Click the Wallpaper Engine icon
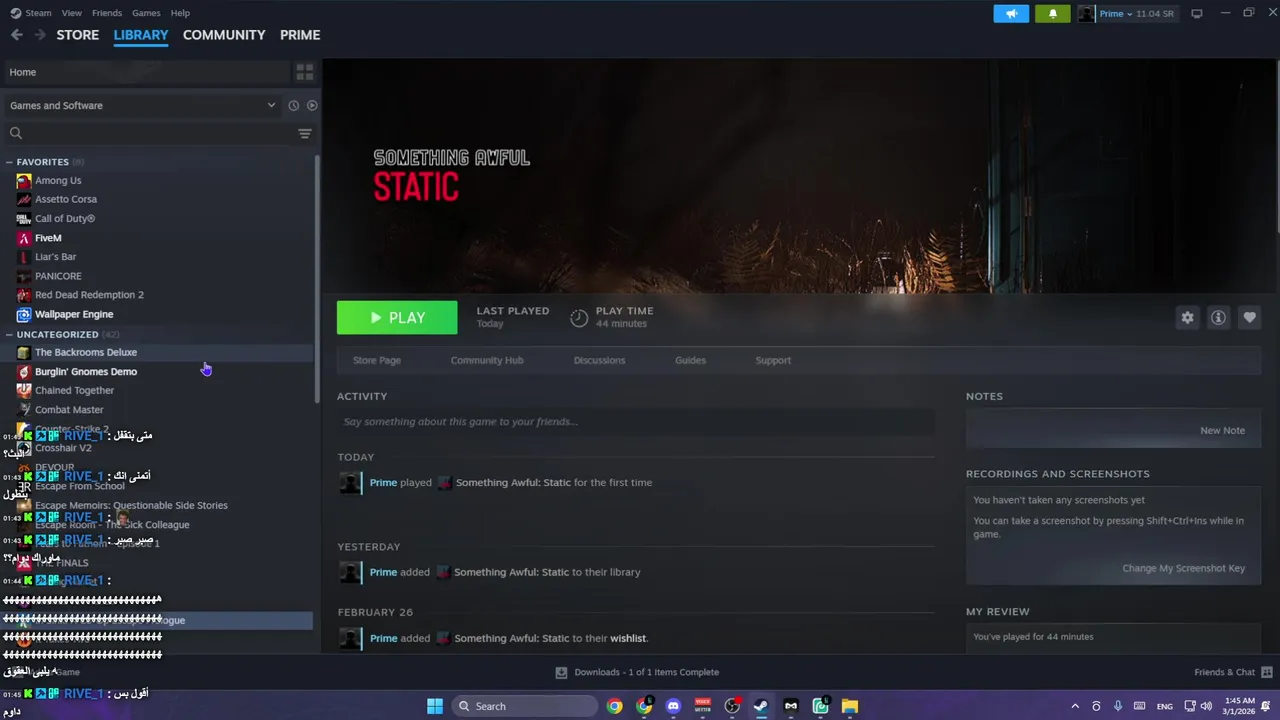The height and width of the screenshot is (720, 1280). [24, 314]
